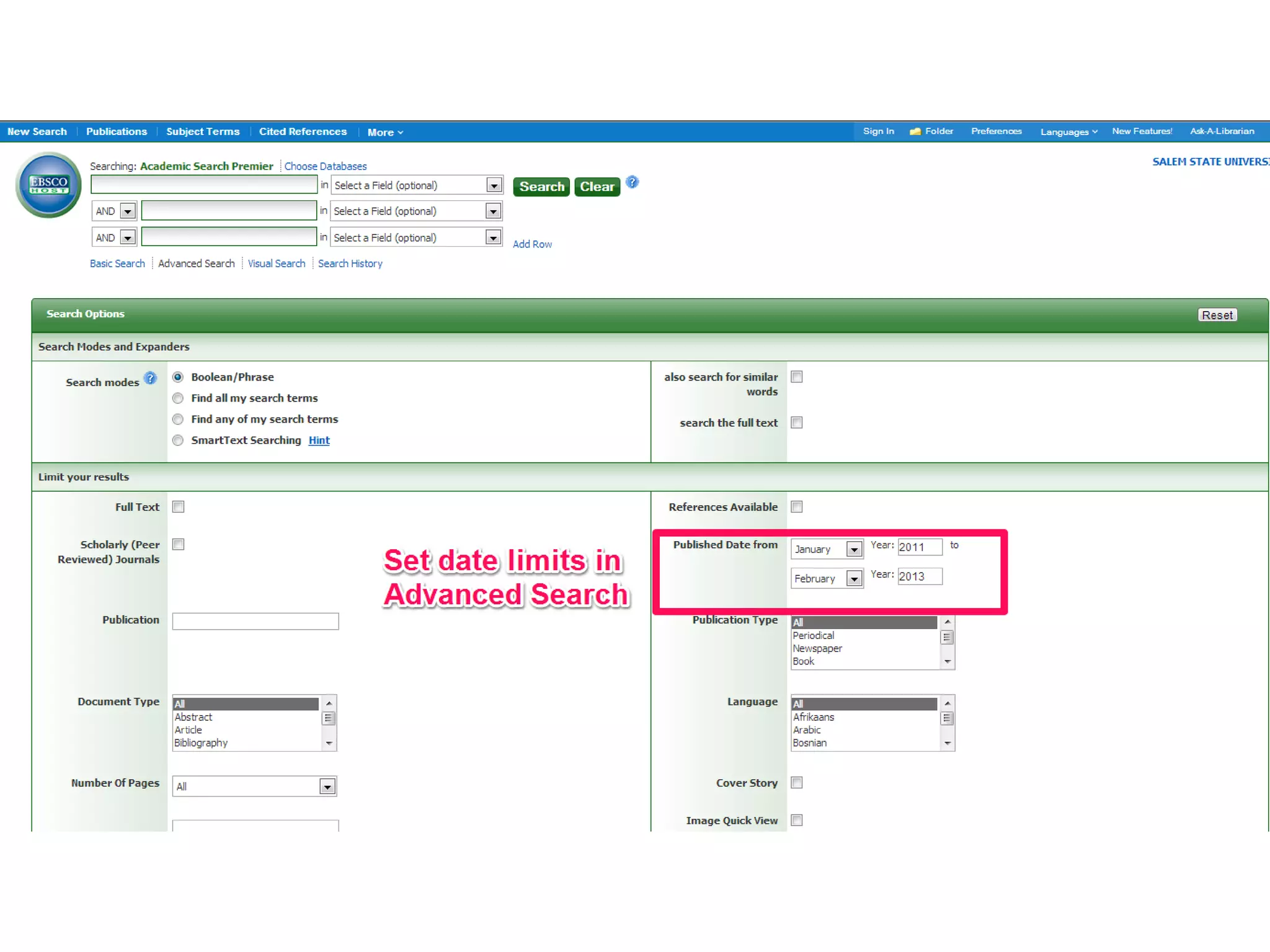This screenshot has width=1270, height=952.
Task: Click the Search modes help icon
Action: click(150, 379)
